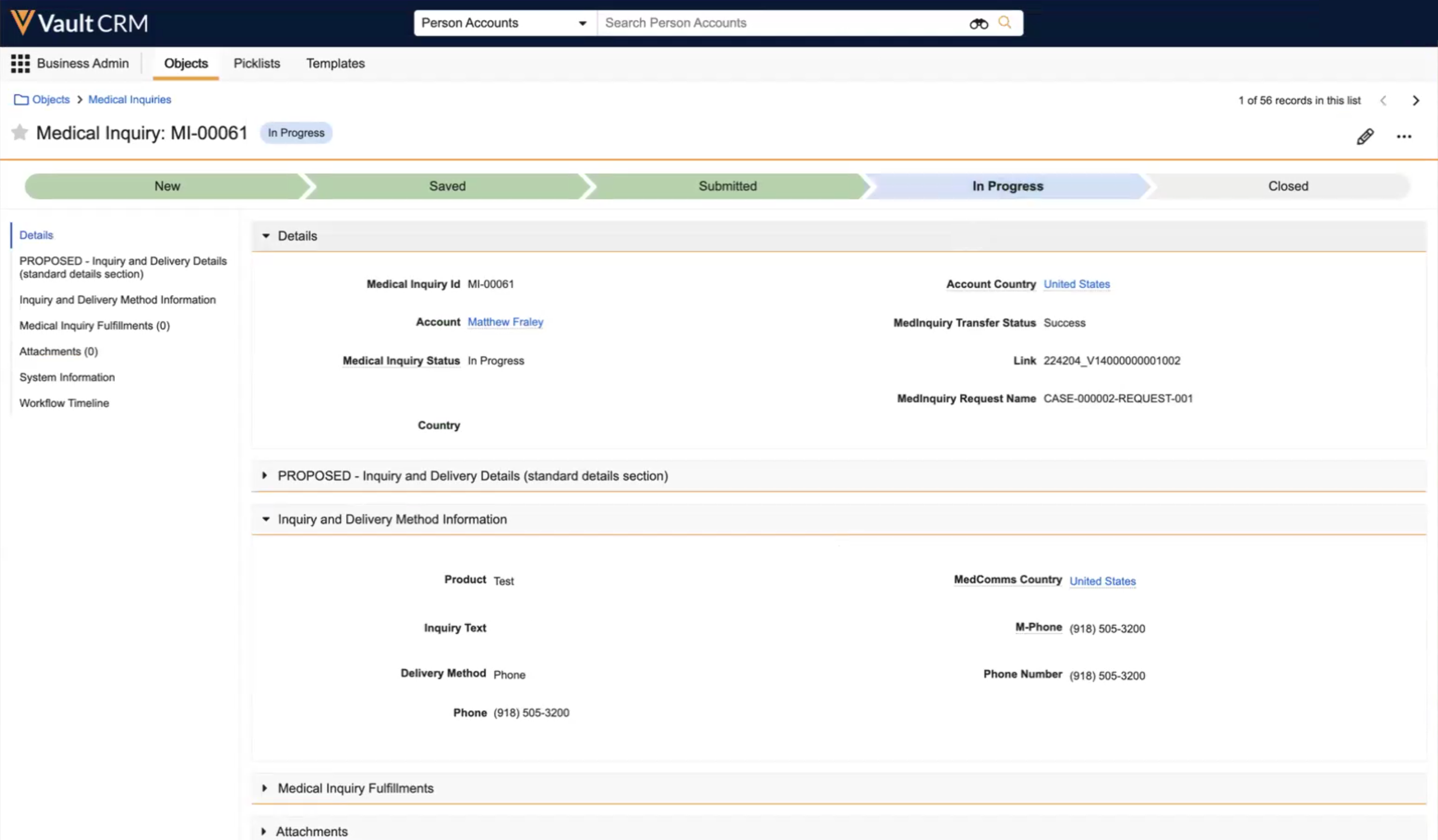
Task: Click the magnifier search icon
Action: click(1004, 23)
